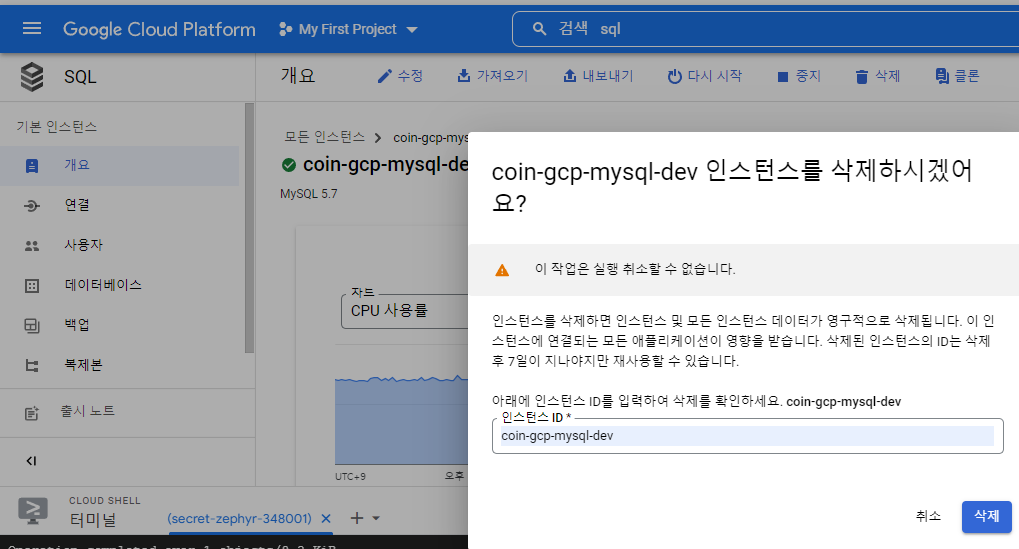
Task: Add a new Cloud Shell session
Action: click(x=356, y=518)
